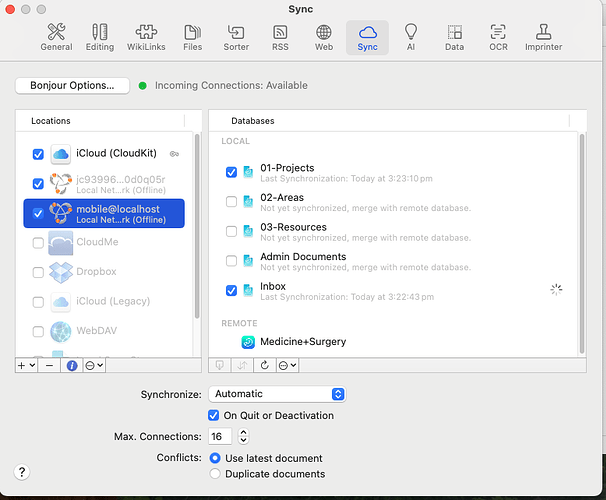Open the add location plus dropdown

click(26, 366)
